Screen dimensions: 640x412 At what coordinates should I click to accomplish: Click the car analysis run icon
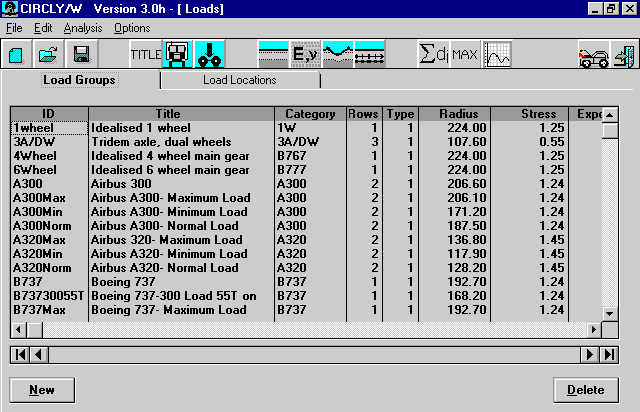593,56
